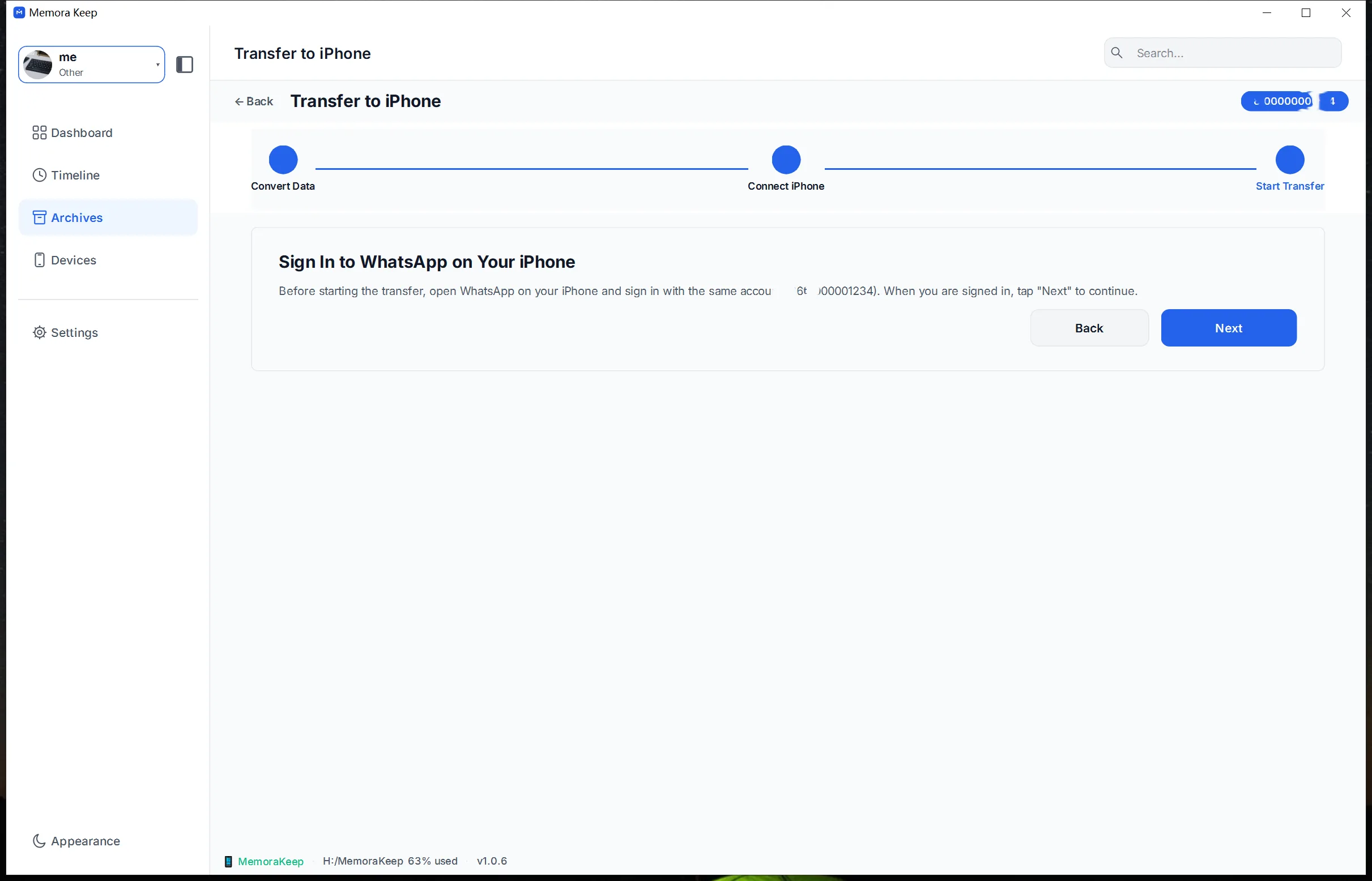The width and height of the screenshot is (1372, 881).
Task: Click the Appearance moon icon
Action: point(39,841)
